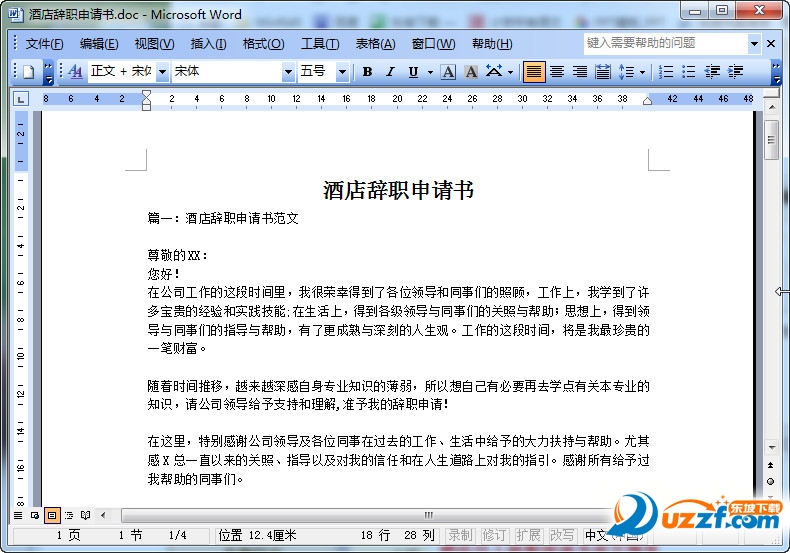790x553 pixels.
Task: Add character border to text
Action: point(448,72)
